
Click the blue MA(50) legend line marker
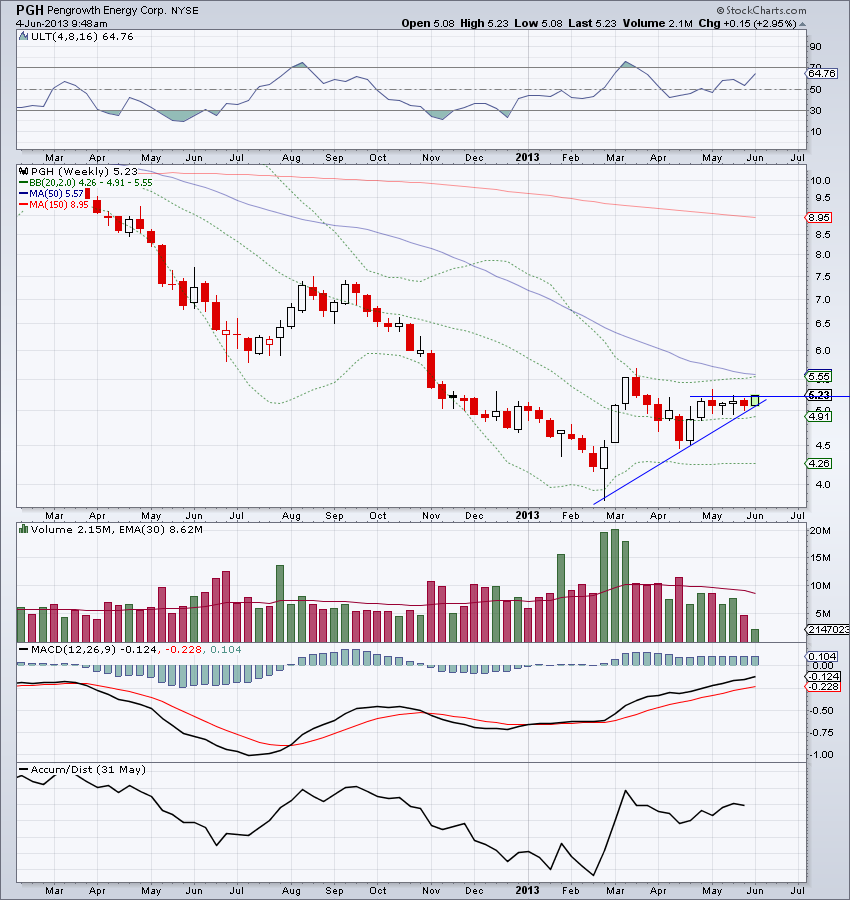[21, 194]
